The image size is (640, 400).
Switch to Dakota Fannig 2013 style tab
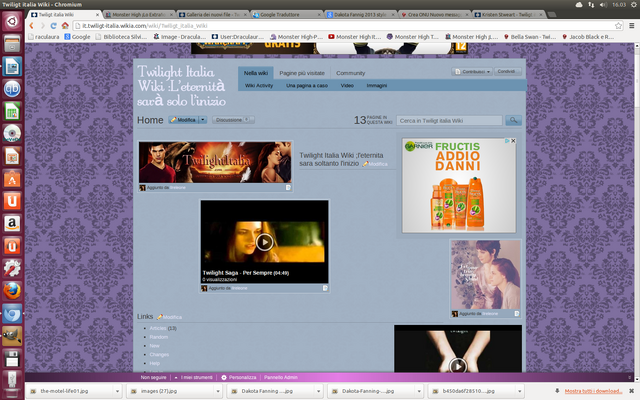pos(360,14)
